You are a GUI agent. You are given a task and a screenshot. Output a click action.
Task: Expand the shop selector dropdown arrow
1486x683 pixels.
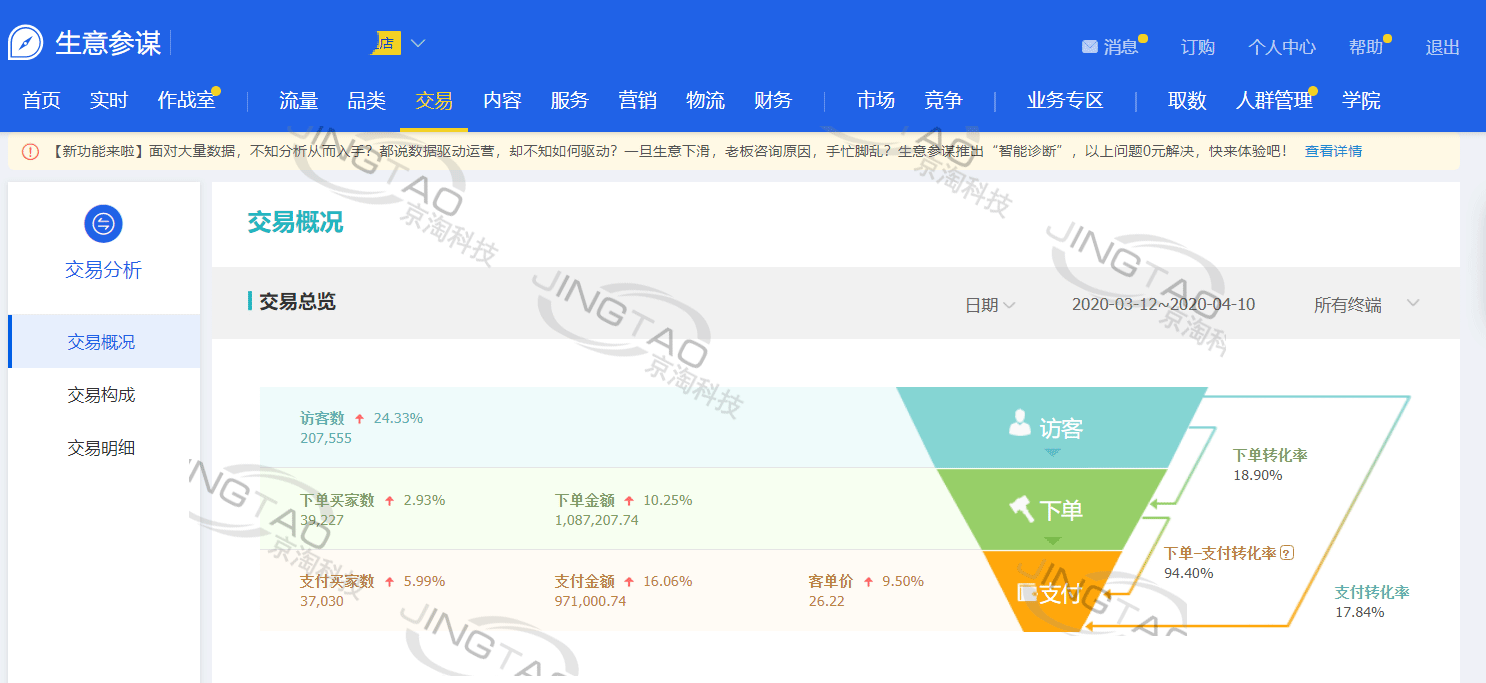[x=418, y=43]
